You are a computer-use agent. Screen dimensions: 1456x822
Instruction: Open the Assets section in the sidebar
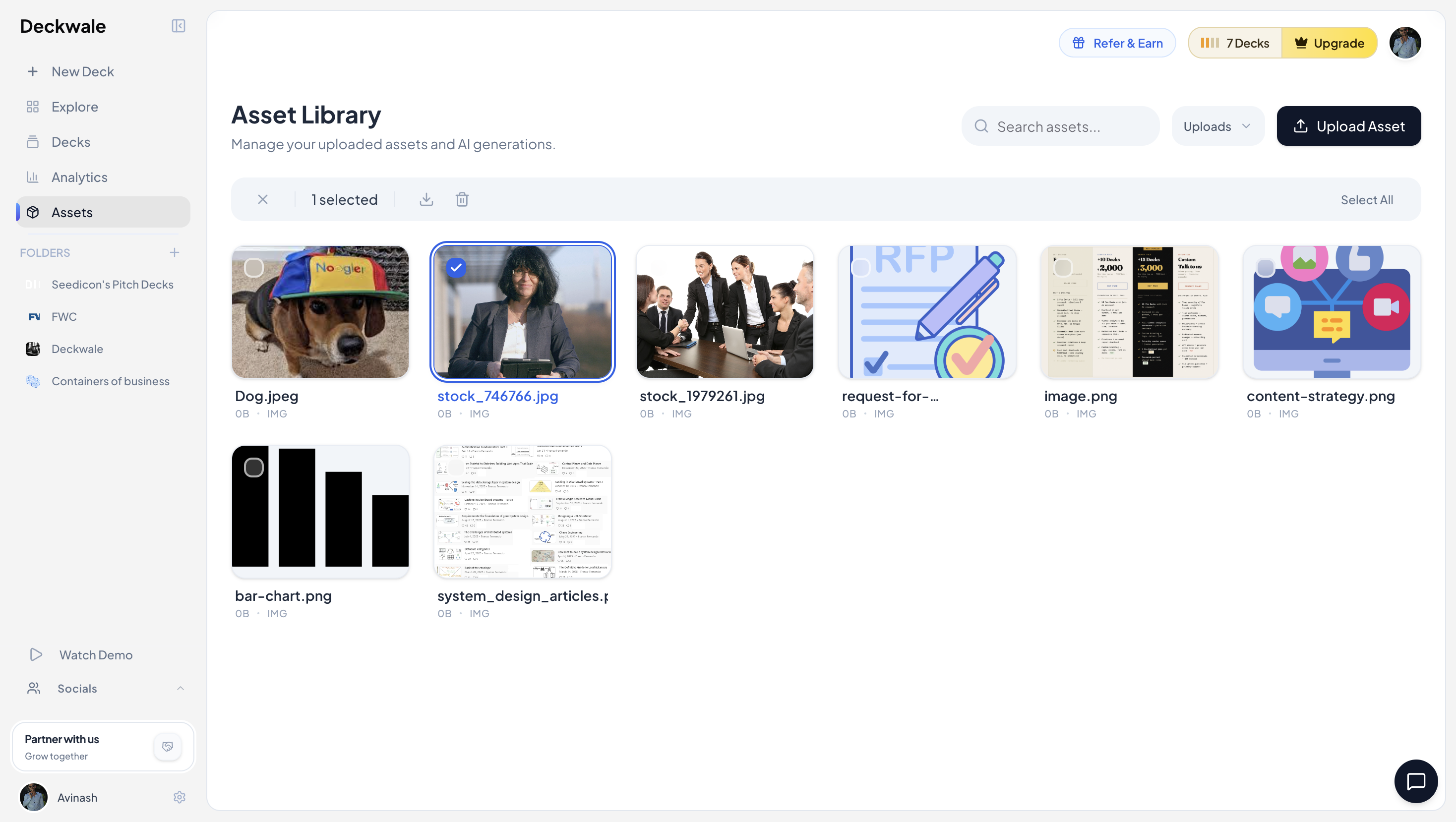72,212
